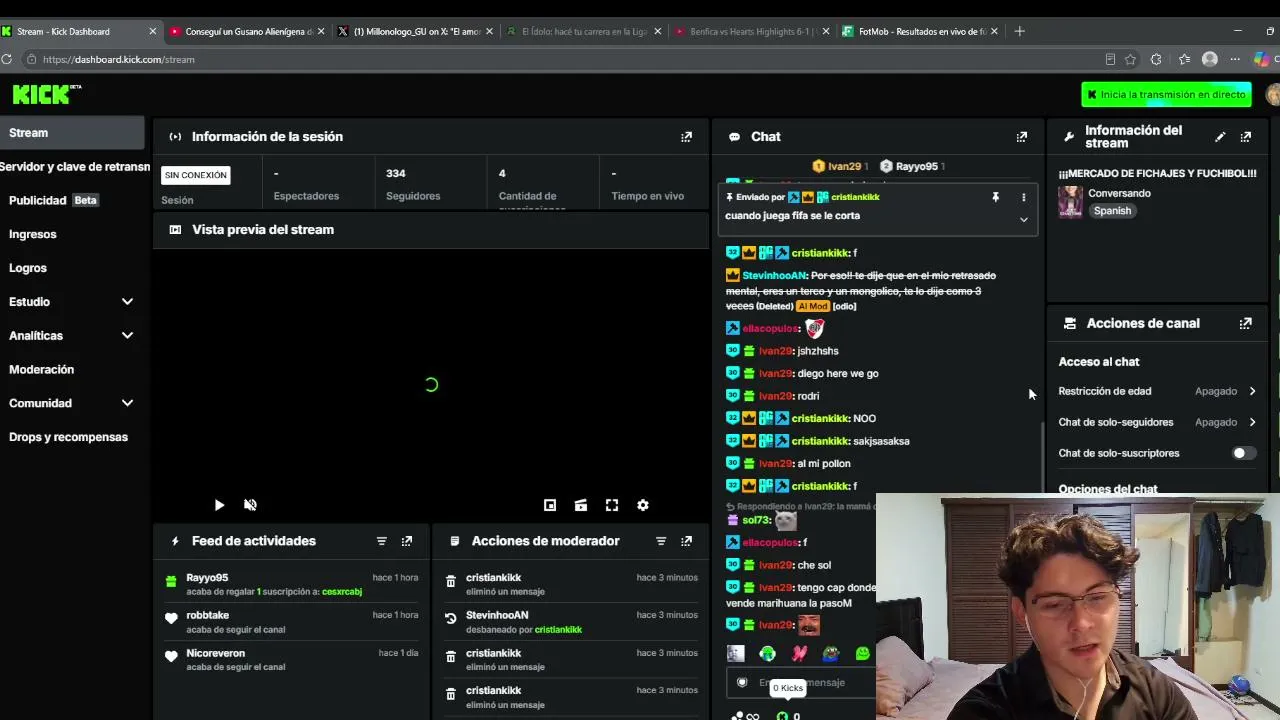1280x720 pixels.
Task: Open the Kick logo home link
Action: 46,94
